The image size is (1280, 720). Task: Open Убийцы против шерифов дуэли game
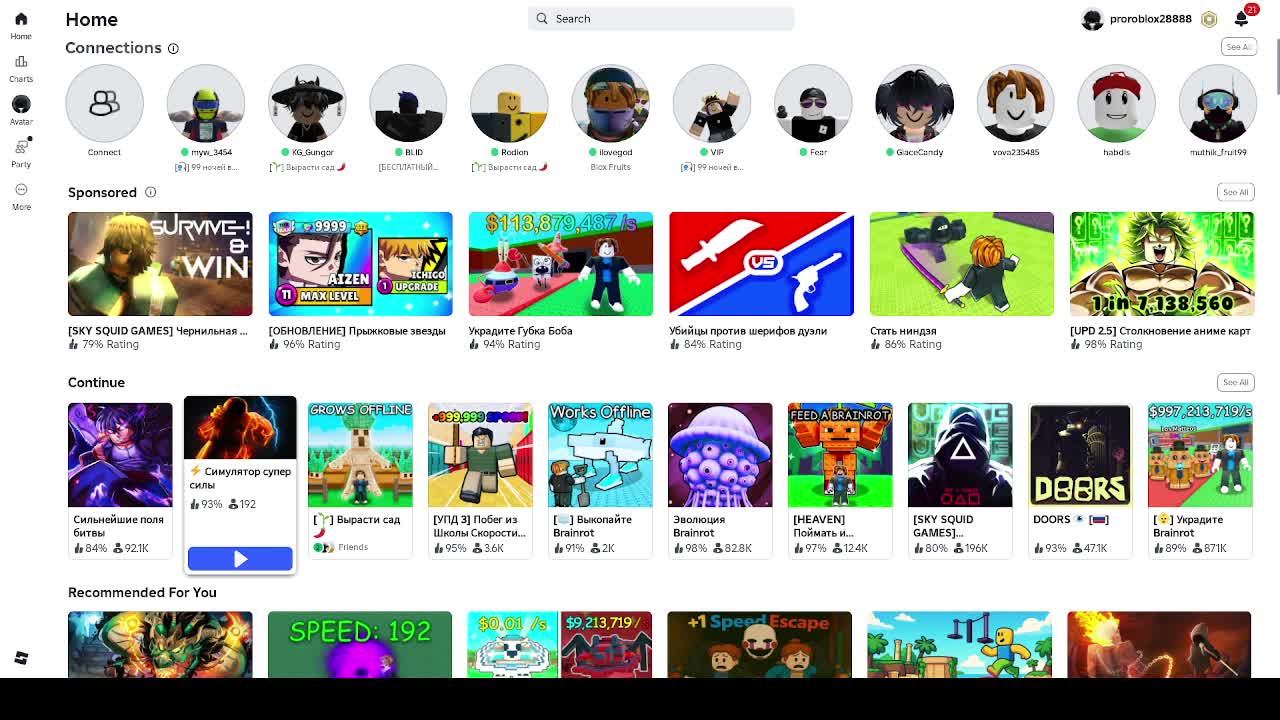coord(761,264)
